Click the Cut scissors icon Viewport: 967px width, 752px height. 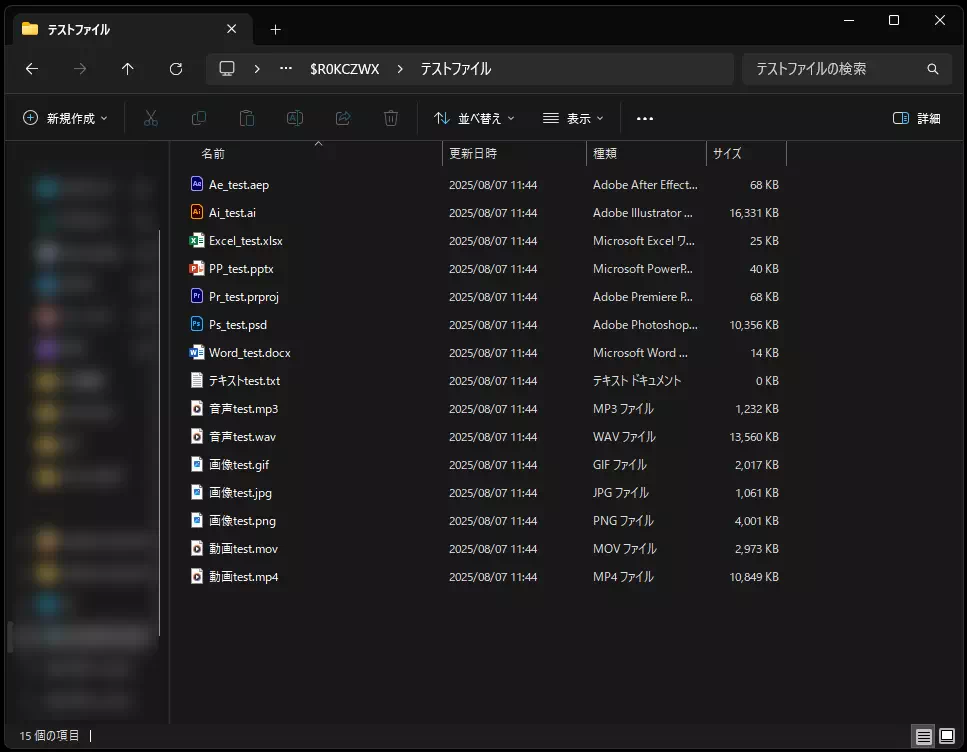(x=150, y=118)
